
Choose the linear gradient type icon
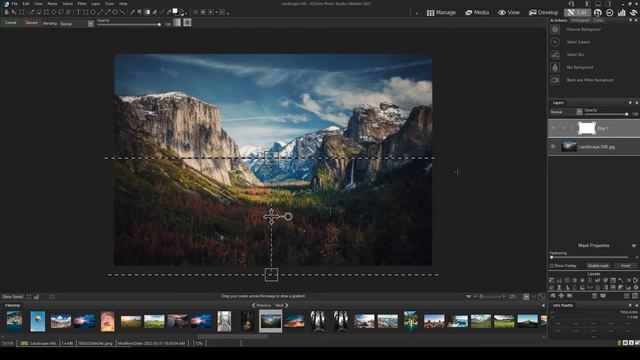click(x=177, y=22)
